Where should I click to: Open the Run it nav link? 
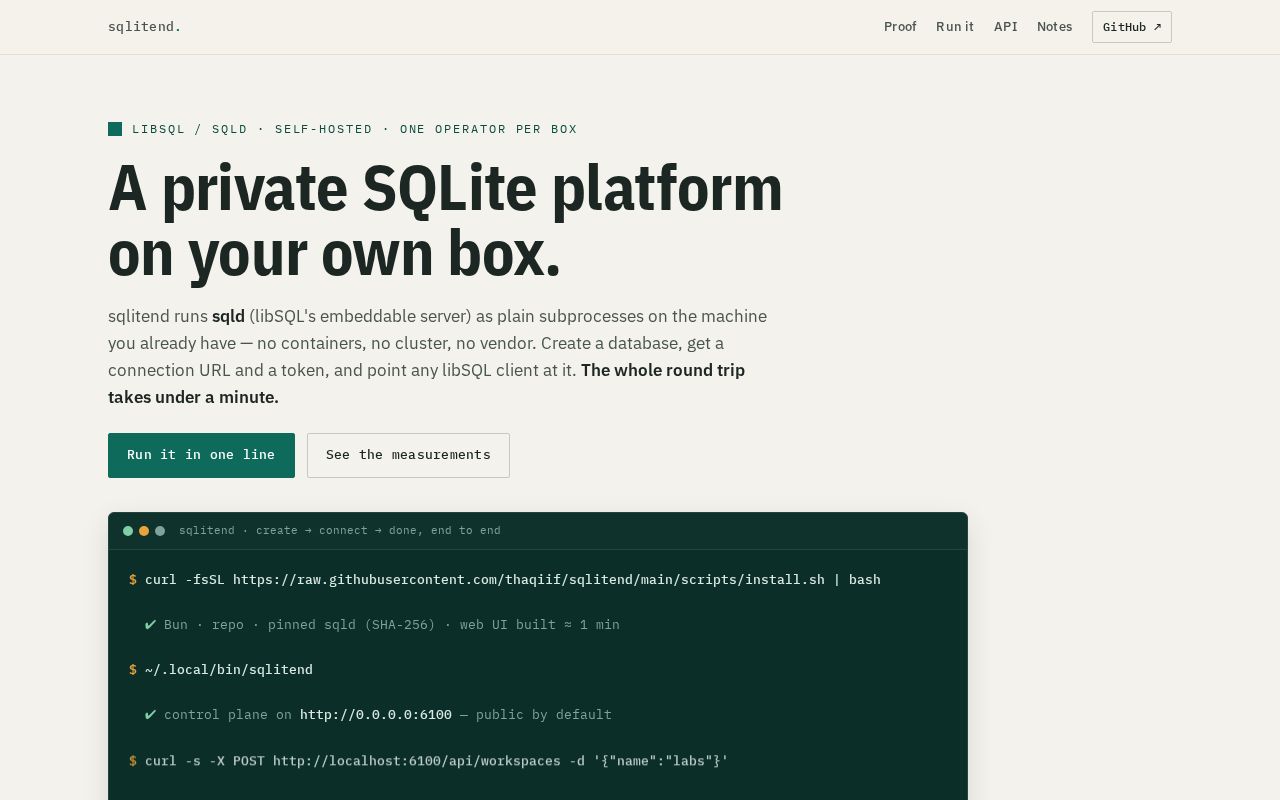pyautogui.click(x=955, y=27)
